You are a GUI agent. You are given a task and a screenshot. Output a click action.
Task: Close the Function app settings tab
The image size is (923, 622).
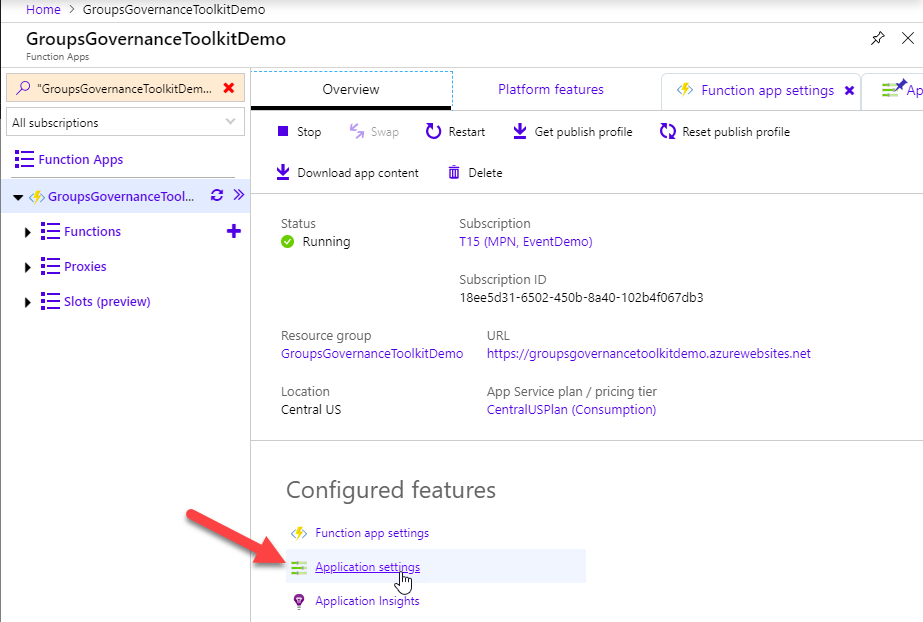pos(849,90)
